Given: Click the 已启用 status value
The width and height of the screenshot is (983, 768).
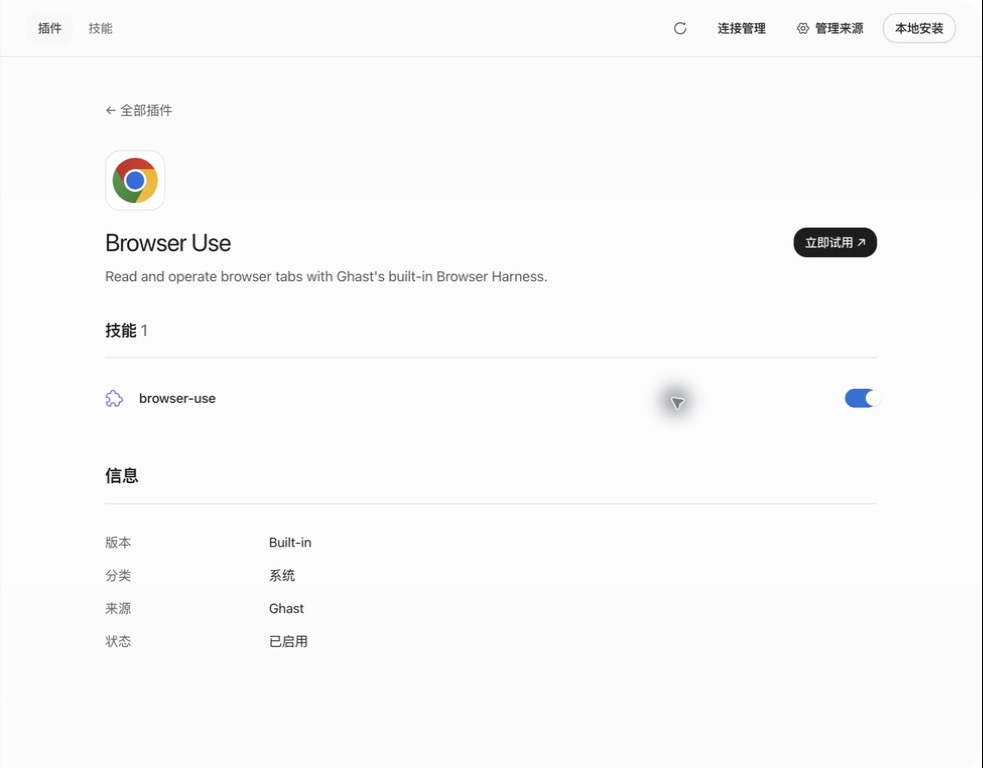Looking at the screenshot, I should click(x=288, y=641).
